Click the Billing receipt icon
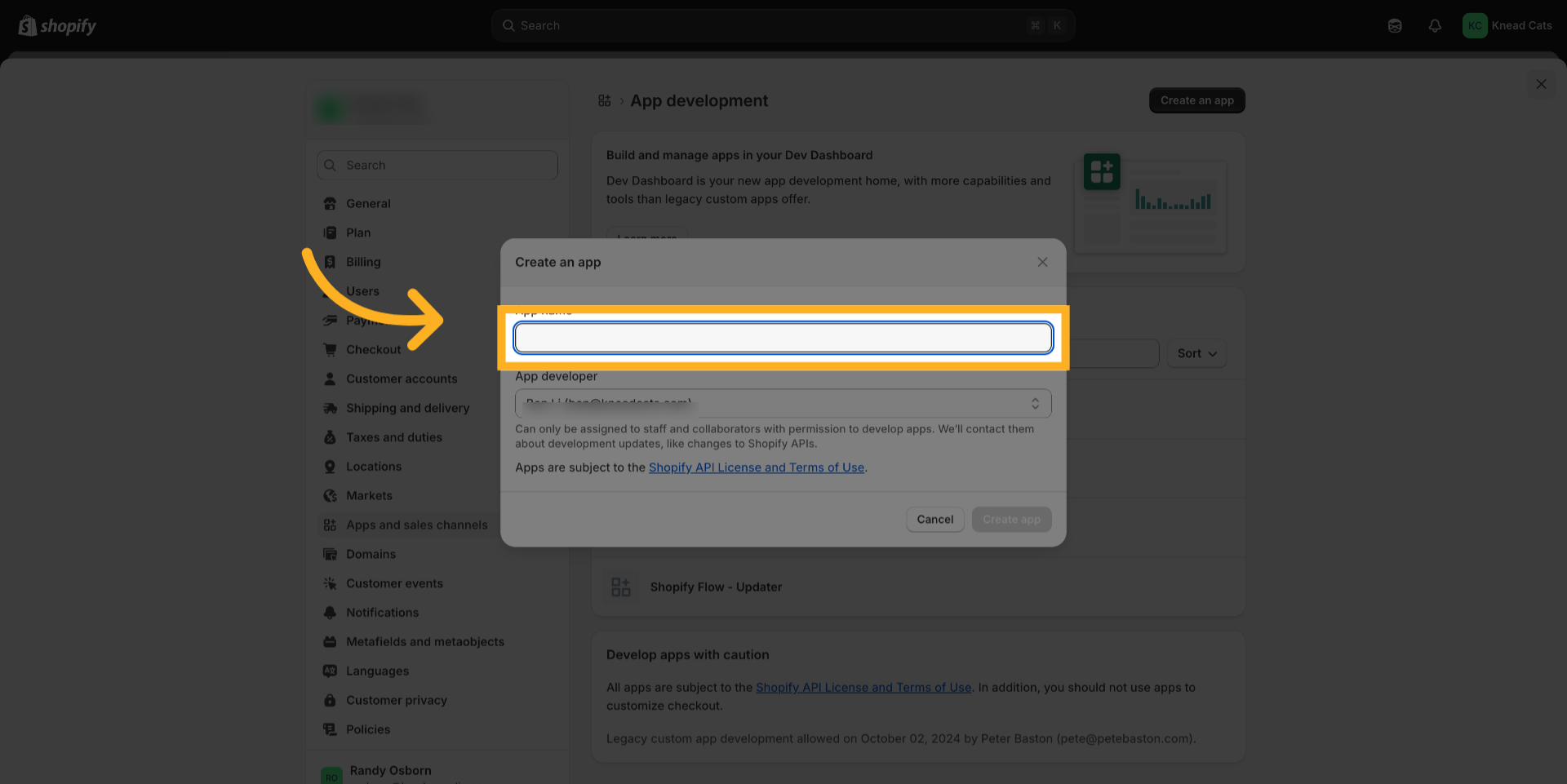The height and width of the screenshot is (784, 1567). (330, 262)
